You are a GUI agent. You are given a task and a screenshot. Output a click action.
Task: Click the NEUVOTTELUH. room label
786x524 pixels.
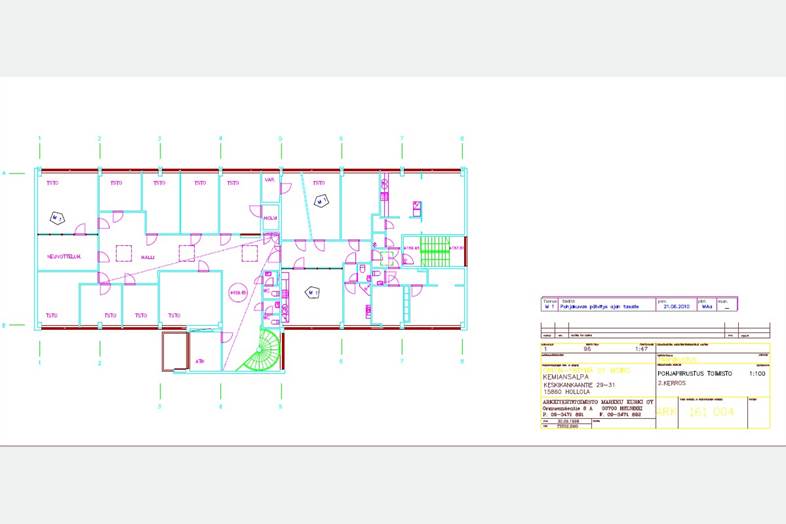click(x=63, y=256)
